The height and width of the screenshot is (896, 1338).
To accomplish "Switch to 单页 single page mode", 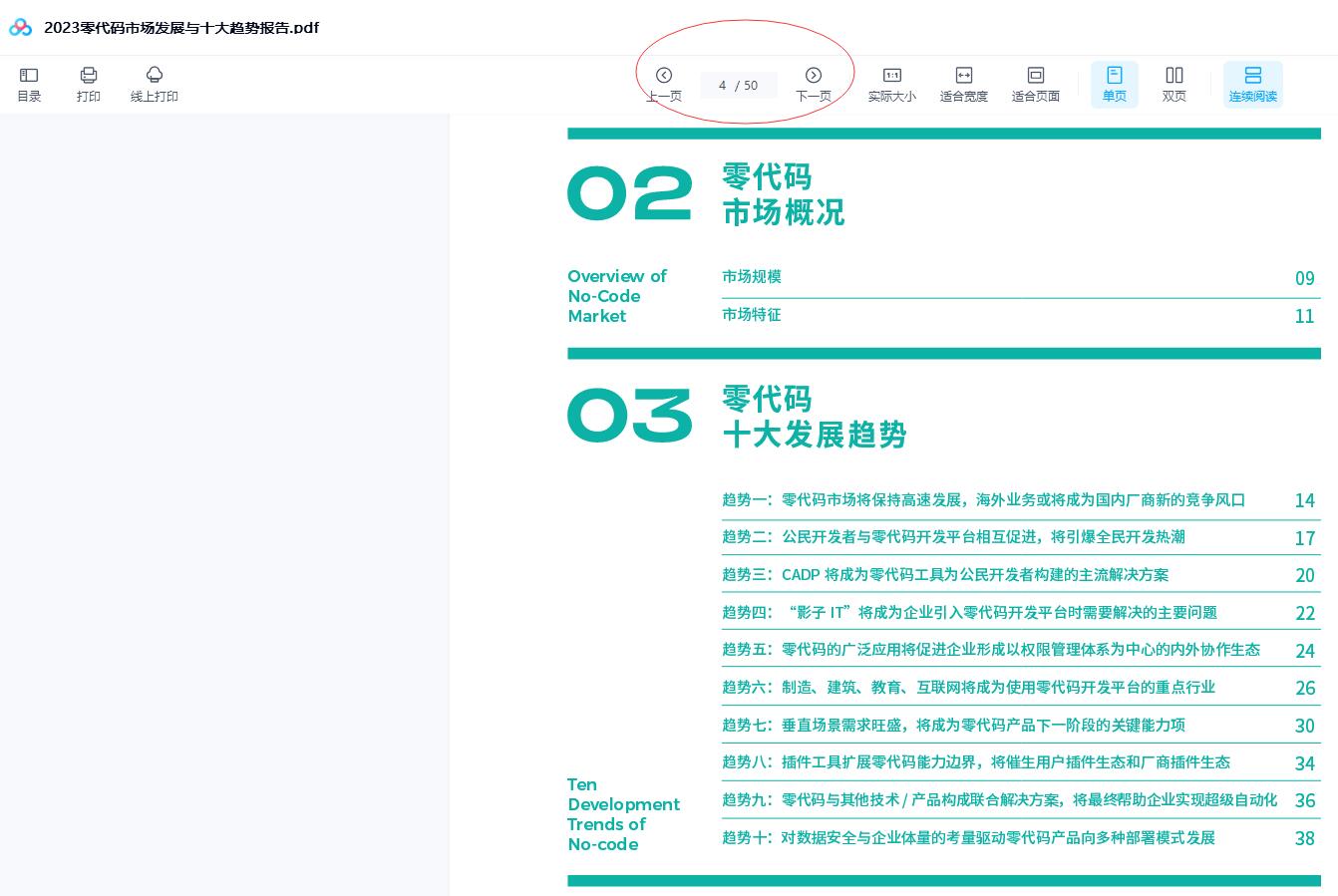I will [1114, 84].
